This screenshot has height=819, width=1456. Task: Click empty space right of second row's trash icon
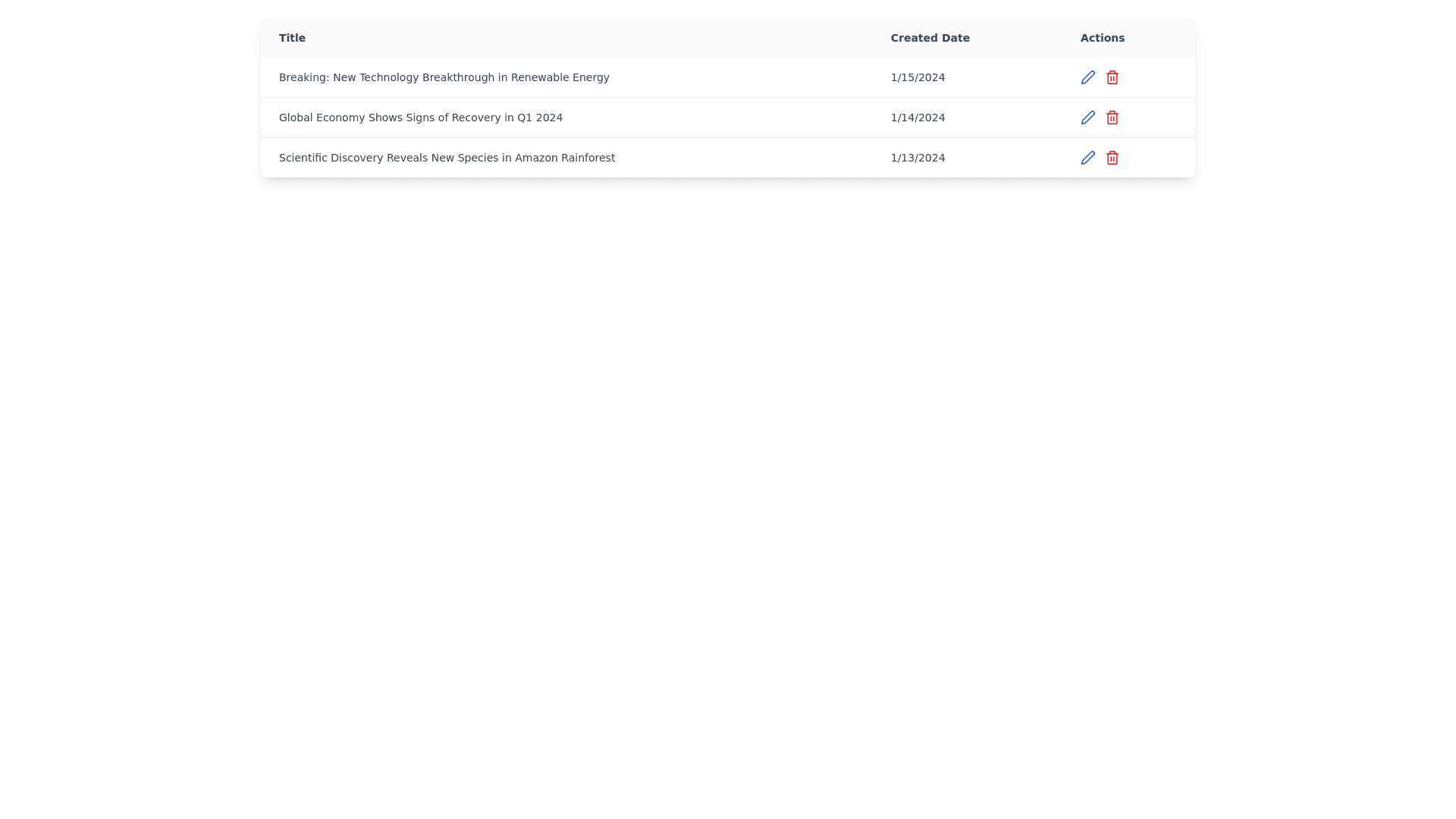click(x=1156, y=118)
